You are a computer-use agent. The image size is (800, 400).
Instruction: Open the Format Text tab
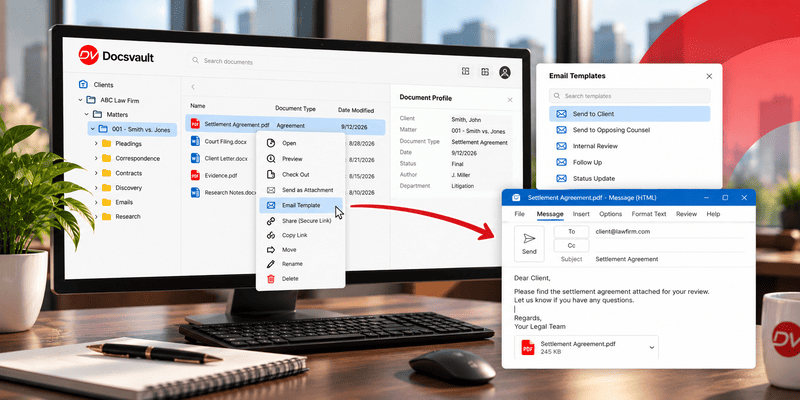649,214
